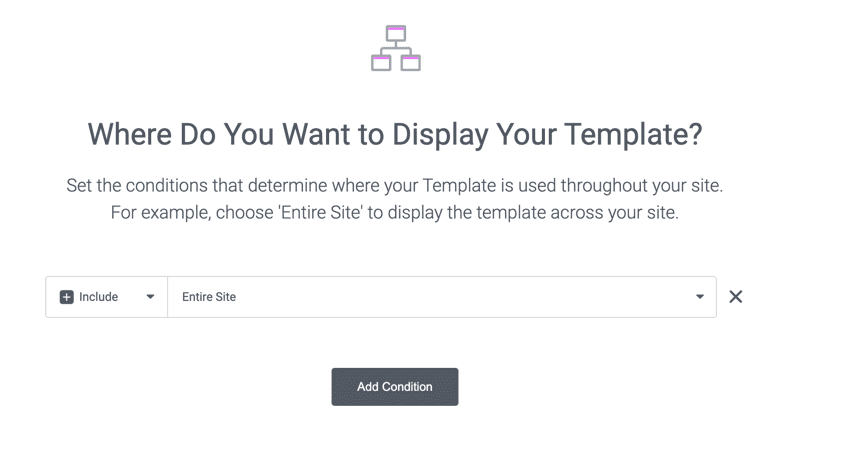The image size is (853, 470).
Task: Click the Entire Site value text
Action: coord(209,297)
